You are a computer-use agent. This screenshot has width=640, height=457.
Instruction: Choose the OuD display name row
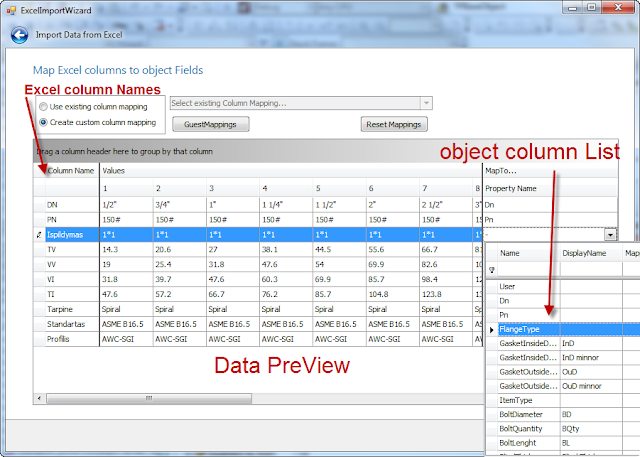(591, 372)
